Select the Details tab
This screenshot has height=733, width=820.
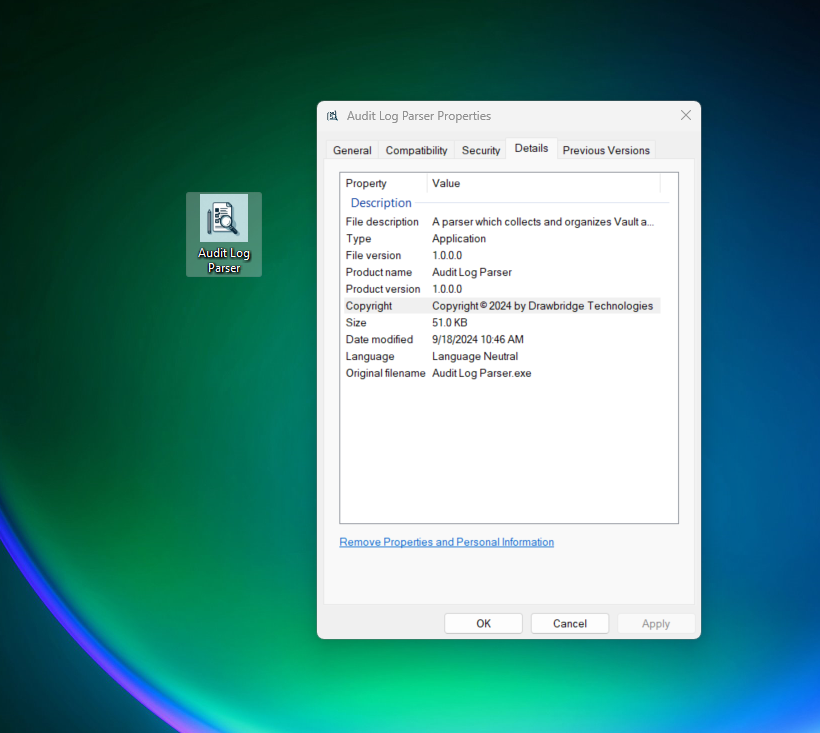(531, 148)
